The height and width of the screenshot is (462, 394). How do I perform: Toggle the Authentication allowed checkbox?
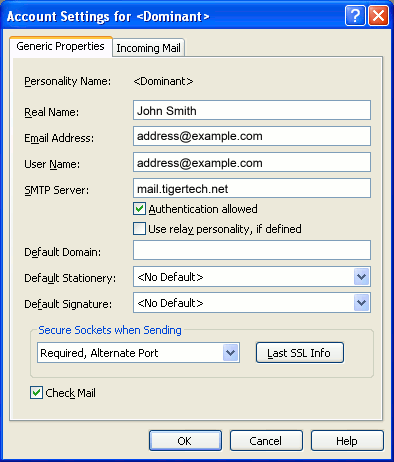(139, 209)
